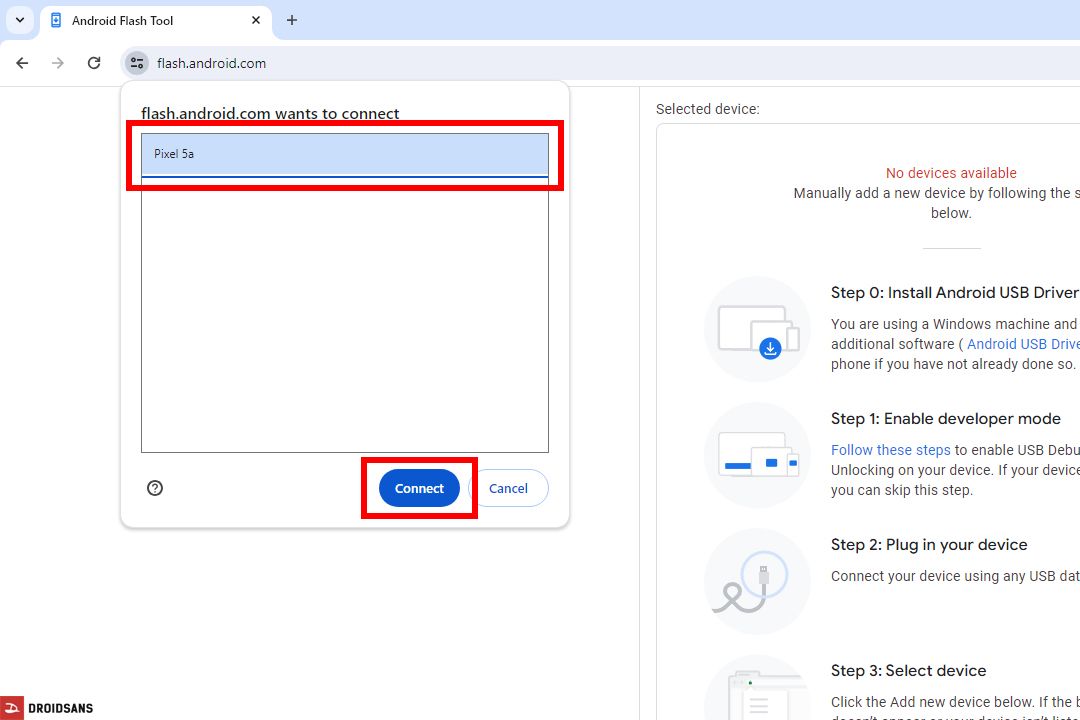Open a new browser tab

291,20
